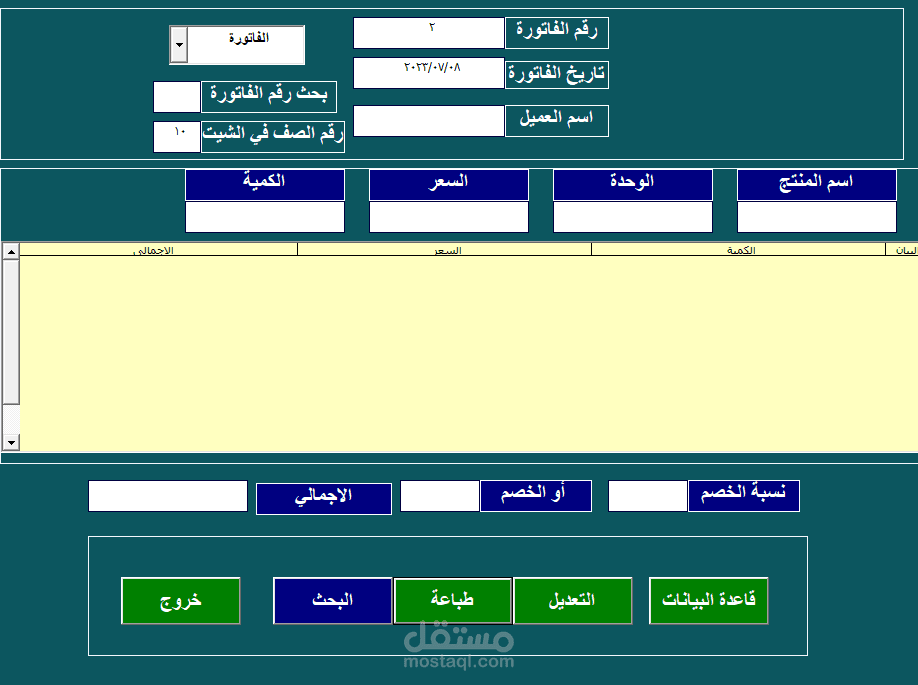918x685 pixels.
Task: Click the بحث رقم الفاتورة label
Action: tap(269, 97)
